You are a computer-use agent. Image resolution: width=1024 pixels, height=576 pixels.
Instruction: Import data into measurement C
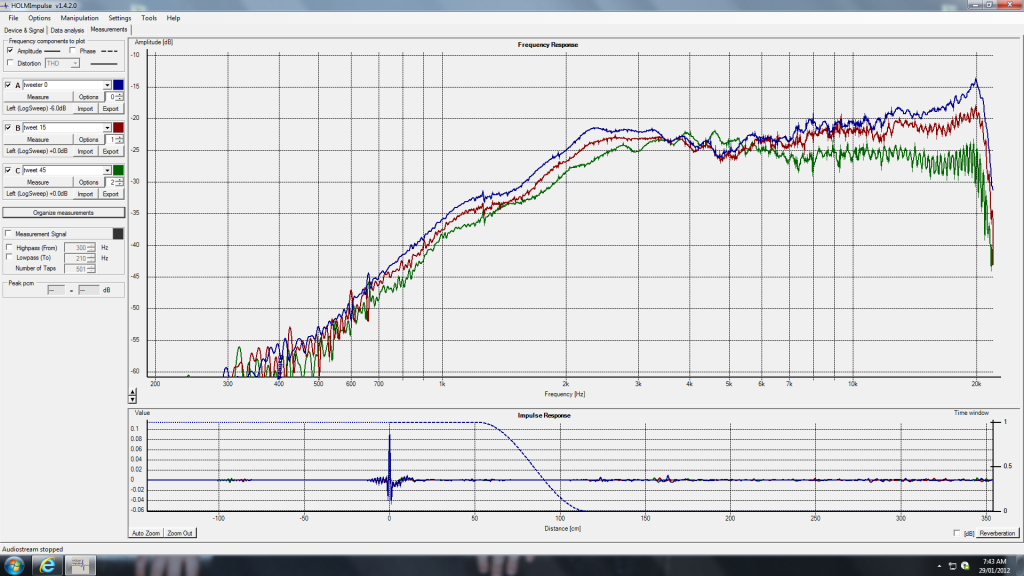tap(86, 194)
